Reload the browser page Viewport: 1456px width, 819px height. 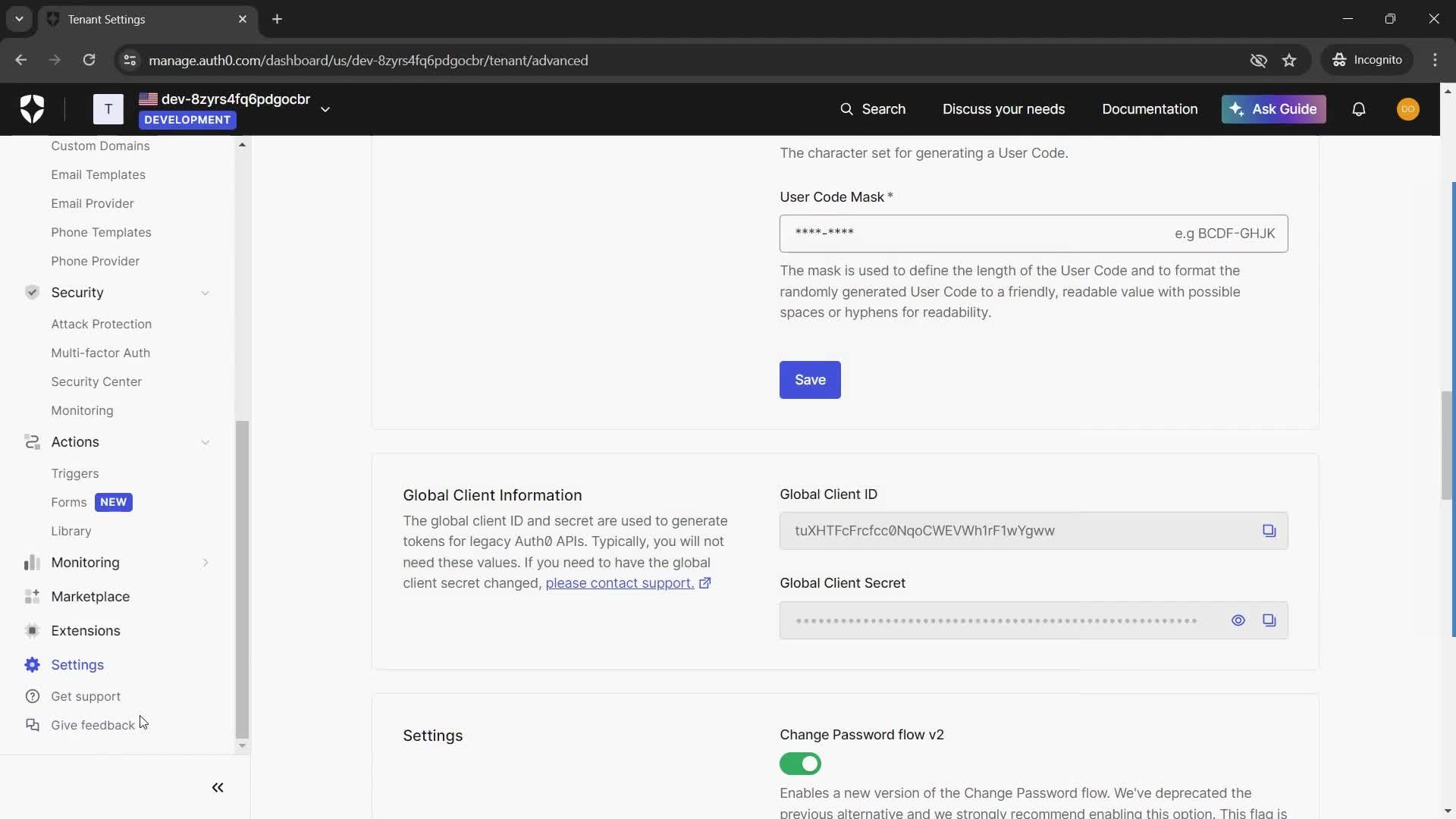(89, 60)
